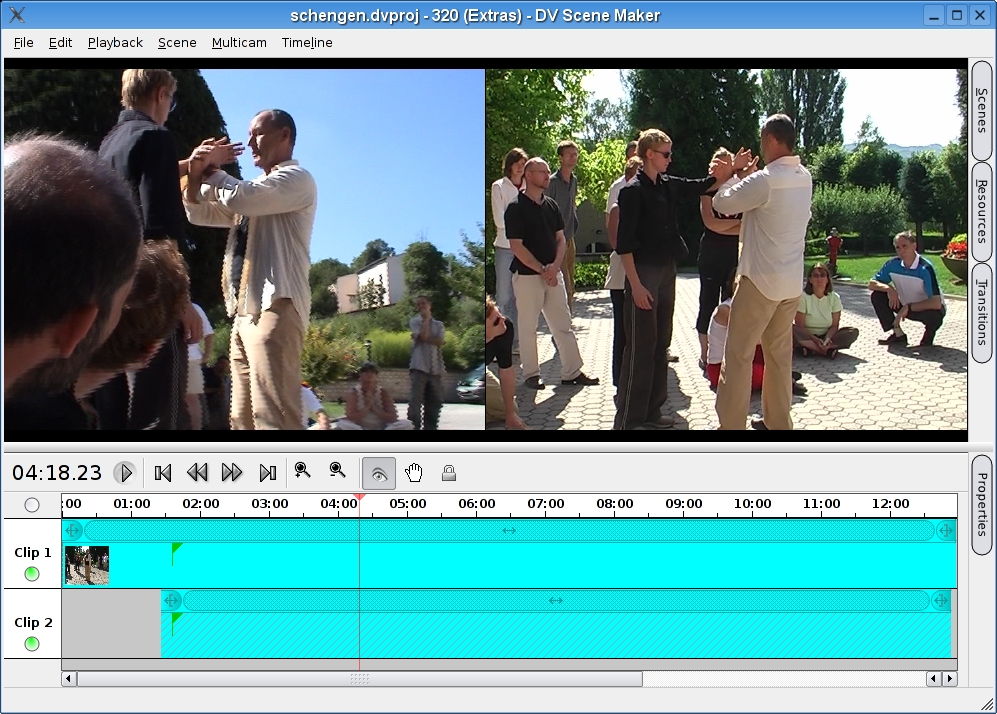
Task: Click the rewind double-arrow button
Action: [x=197, y=473]
